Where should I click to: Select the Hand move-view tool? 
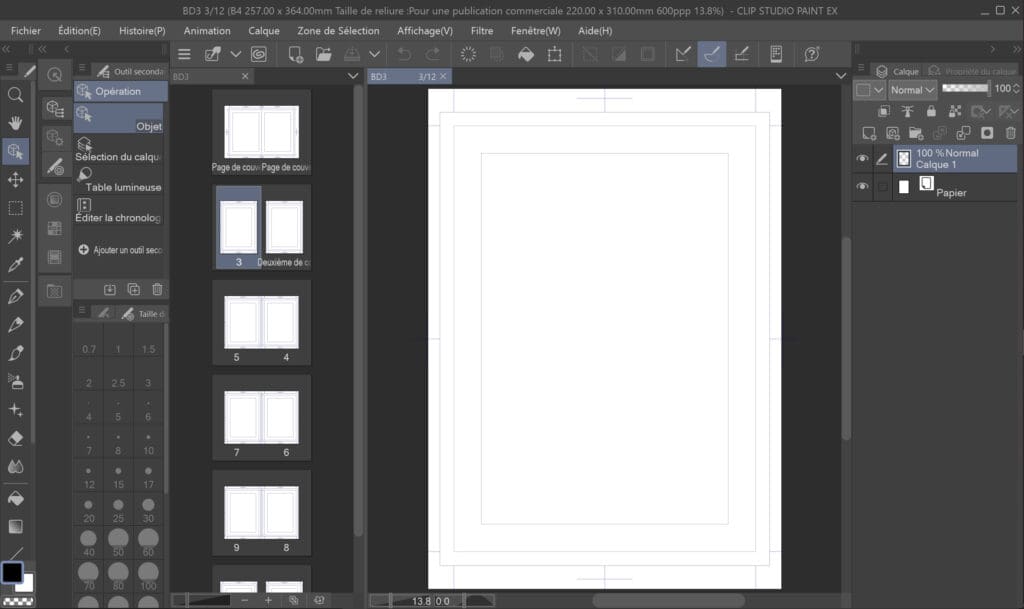click(x=16, y=123)
